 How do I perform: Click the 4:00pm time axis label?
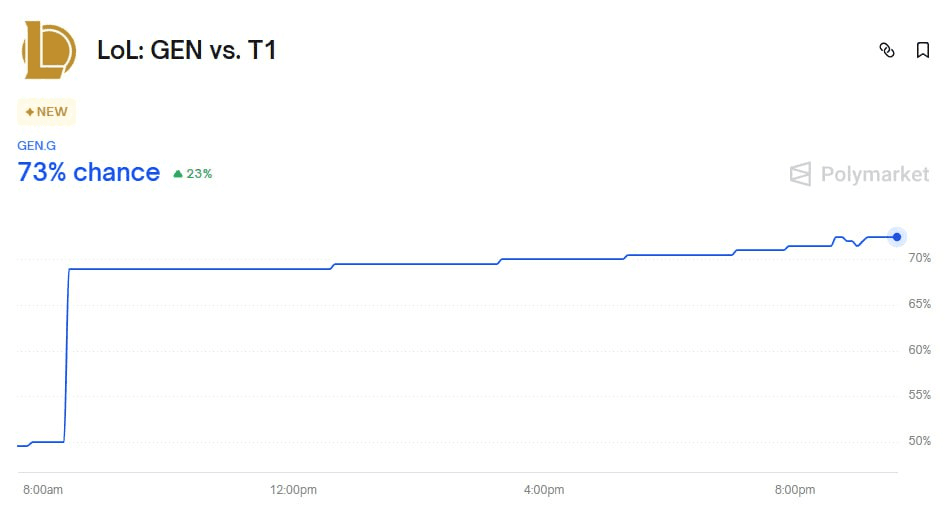click(544, 490)
